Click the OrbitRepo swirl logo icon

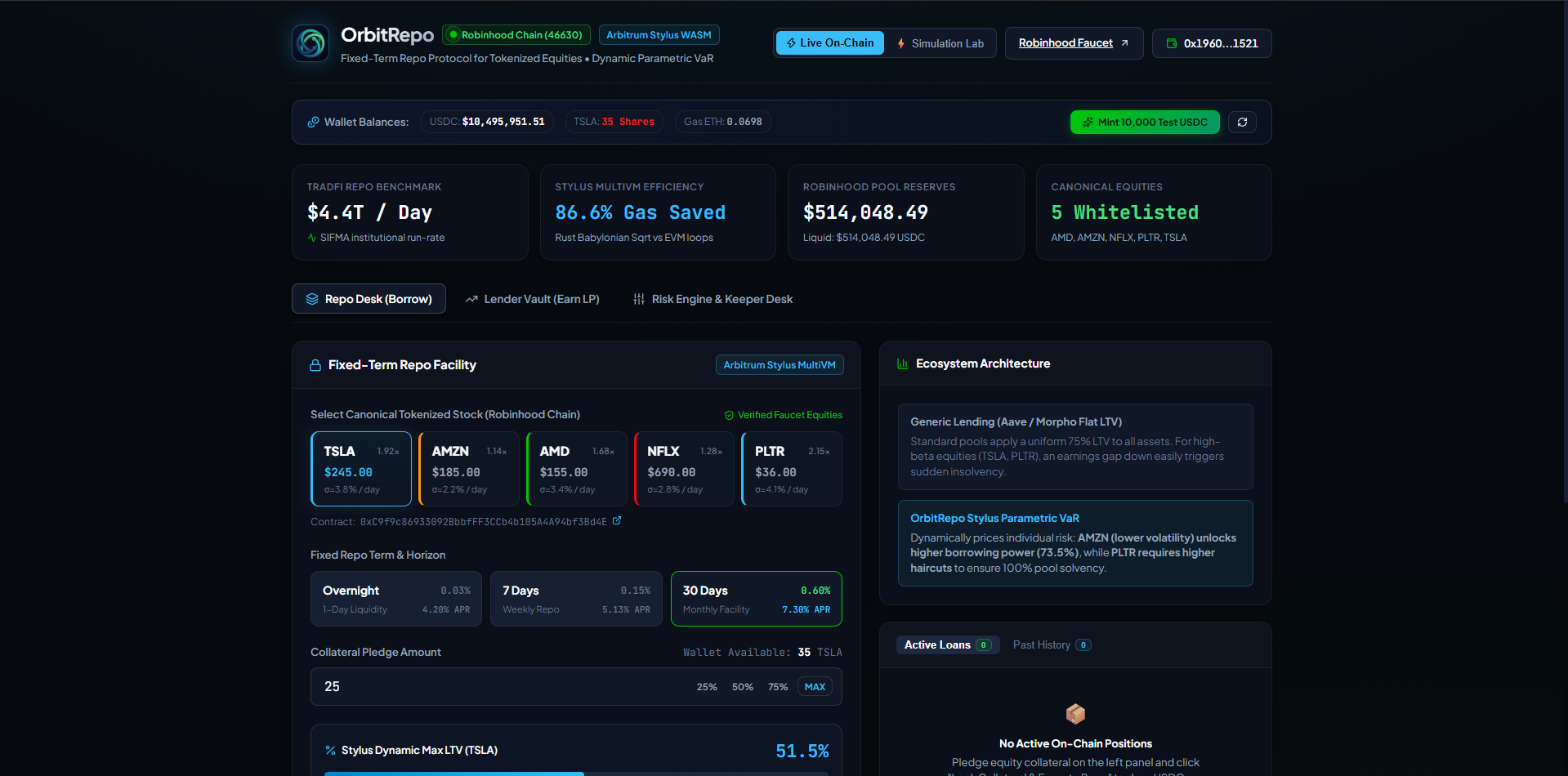(310, 43)
